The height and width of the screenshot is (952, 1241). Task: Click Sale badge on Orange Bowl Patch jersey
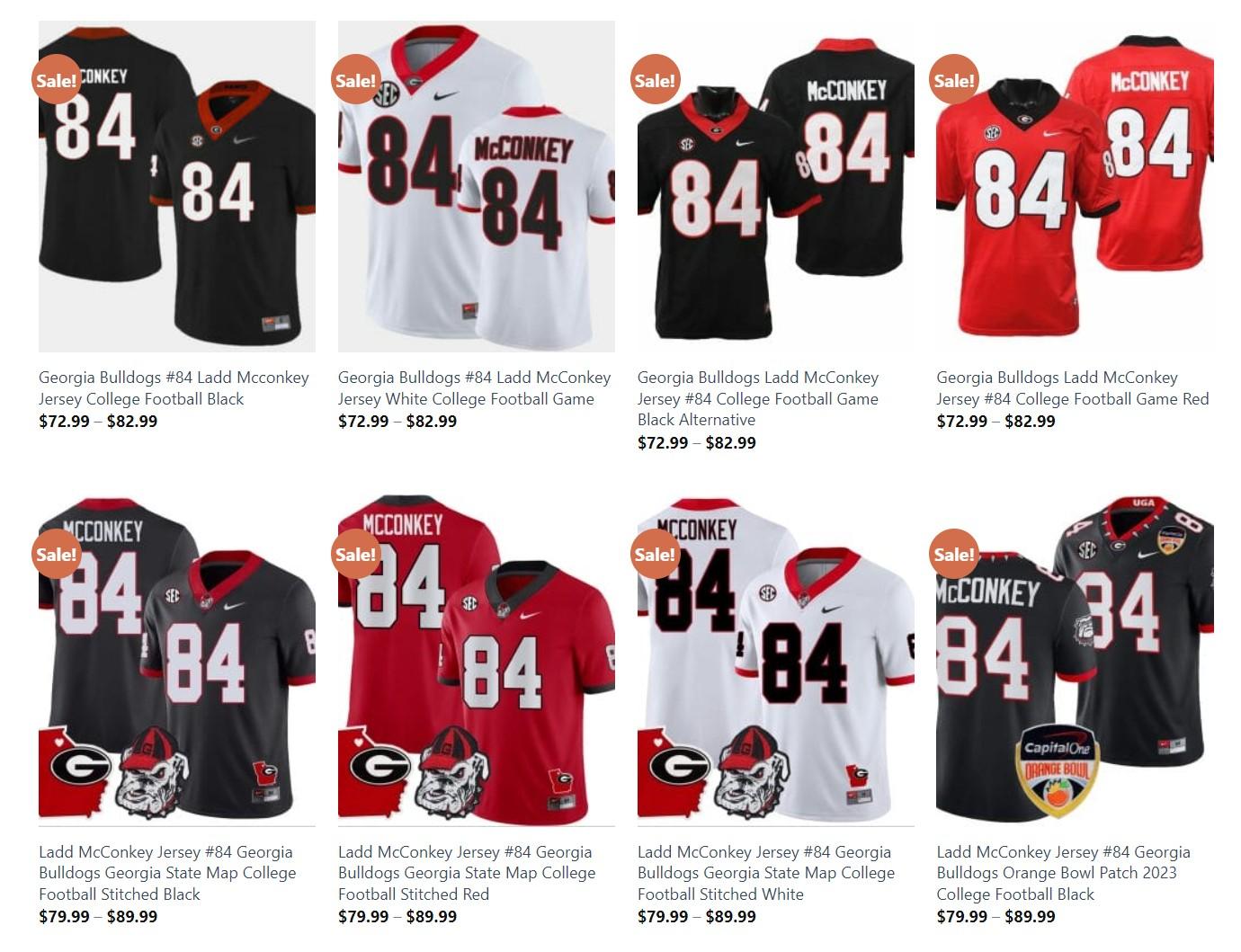[x=953, y=554]
